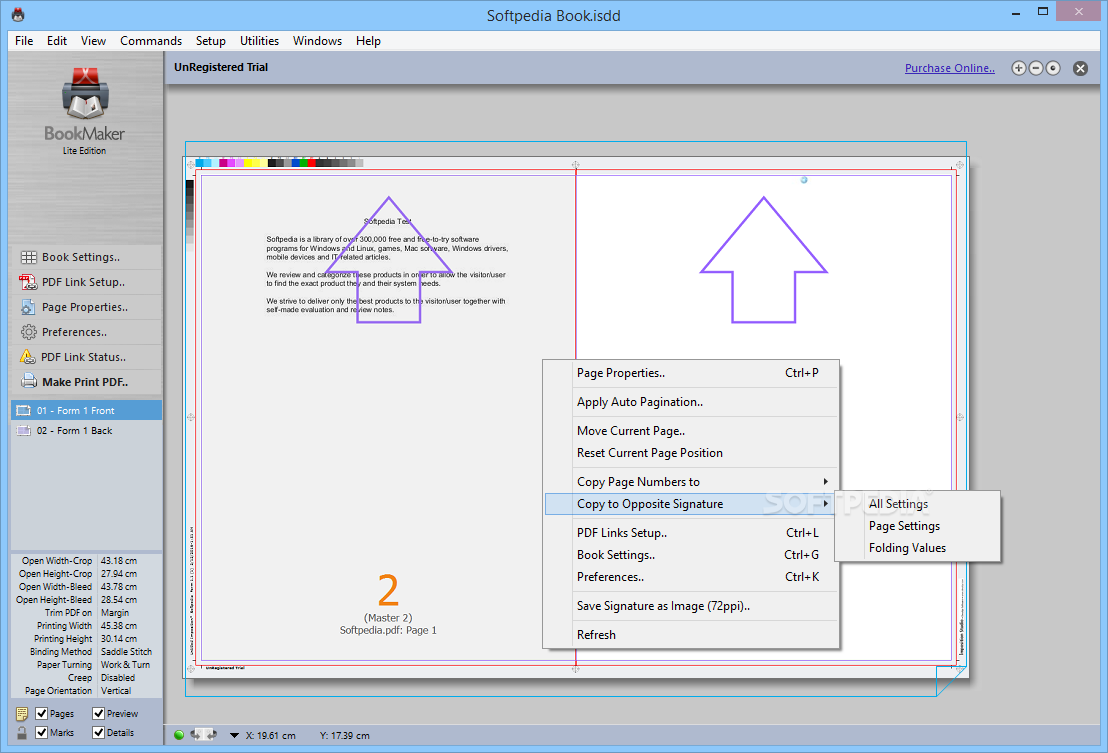Select Folding Values in submenu
This screenshot has height=753, width=1108.
tap(918, 547)
